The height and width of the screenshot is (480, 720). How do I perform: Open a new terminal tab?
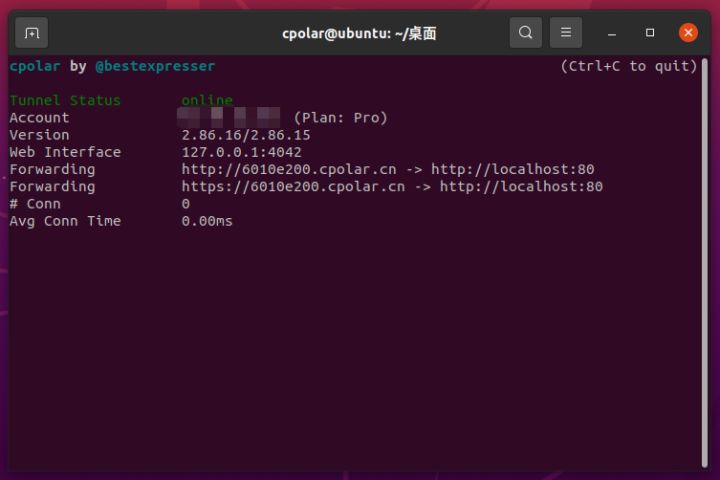31,33
